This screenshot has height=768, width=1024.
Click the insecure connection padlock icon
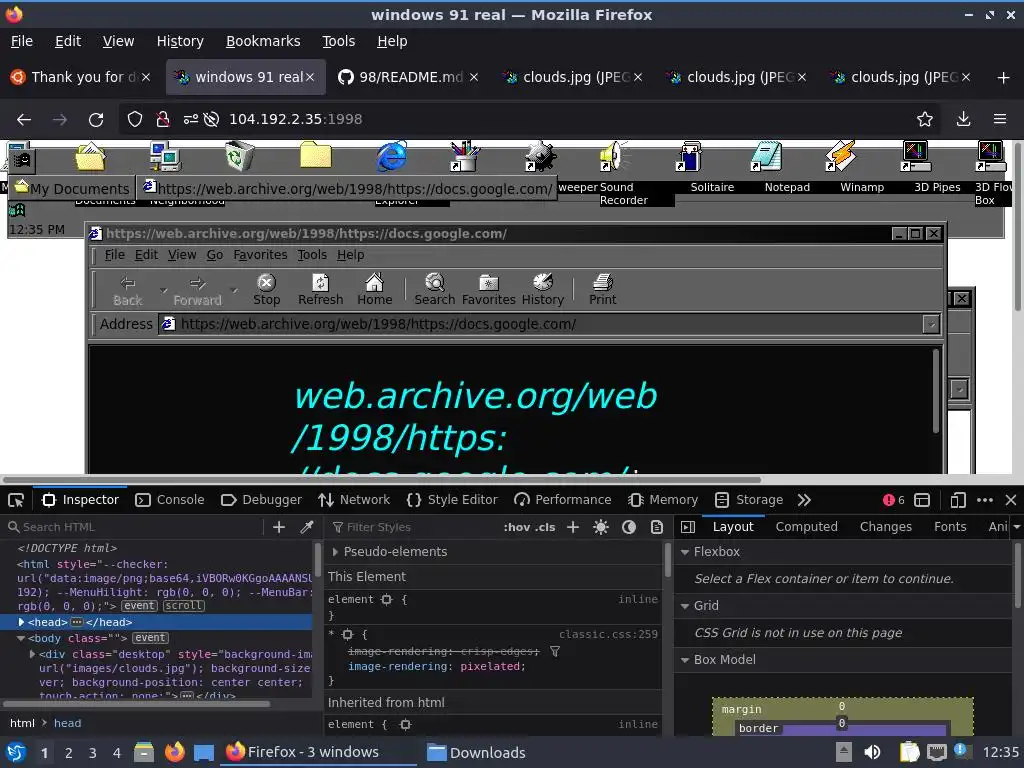pos(163,119)
